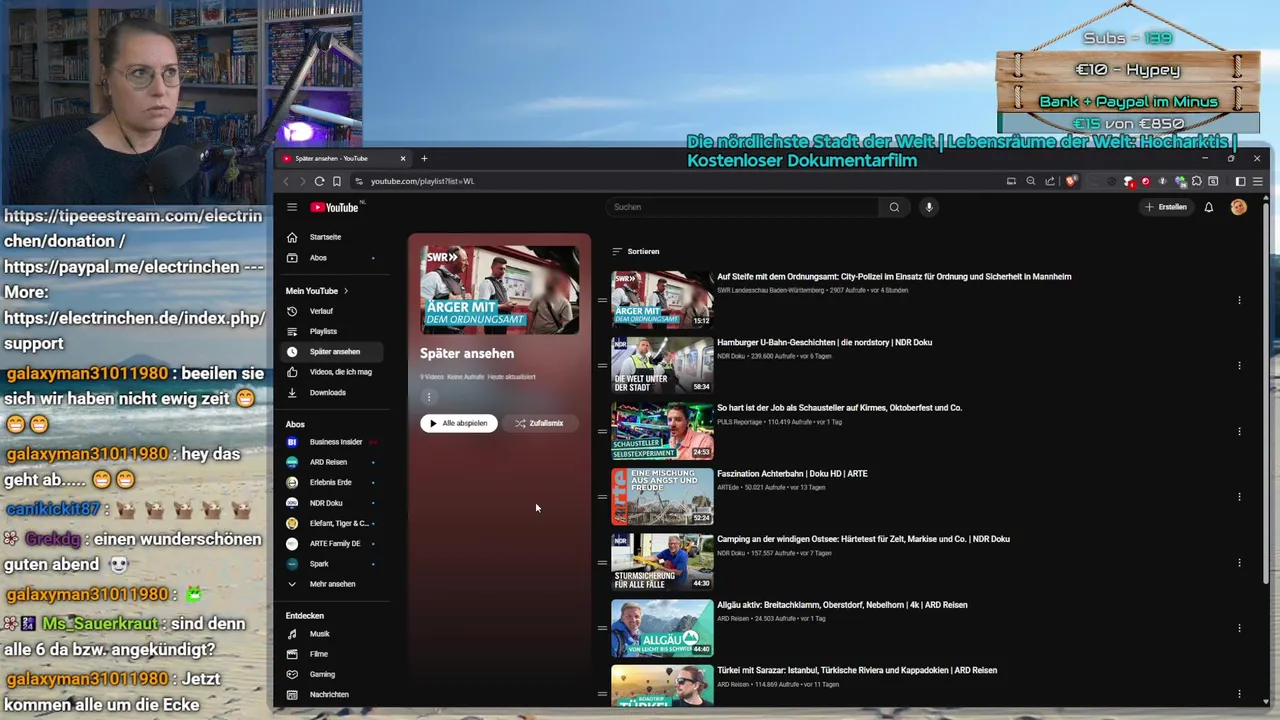Open Business Insider subscription channel
This screenshot has height=720, width=1280.
[x=332, y=442]
